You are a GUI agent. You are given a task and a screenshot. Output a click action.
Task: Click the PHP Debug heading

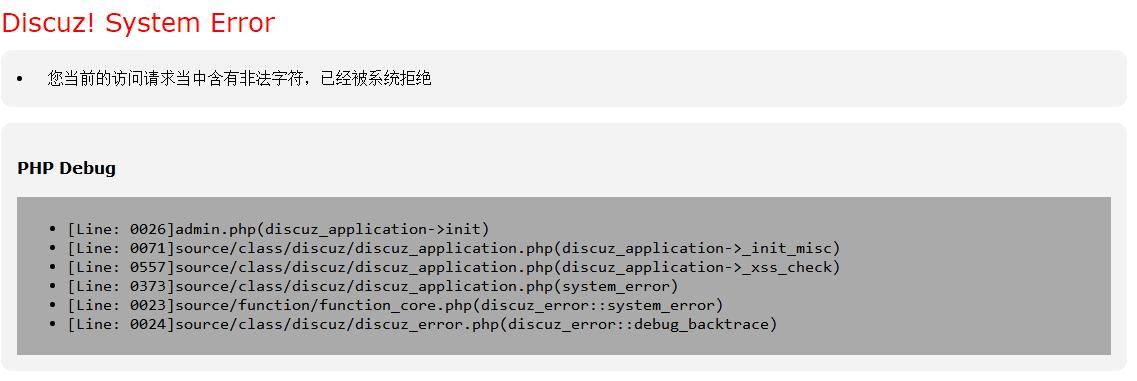(67, 168)
